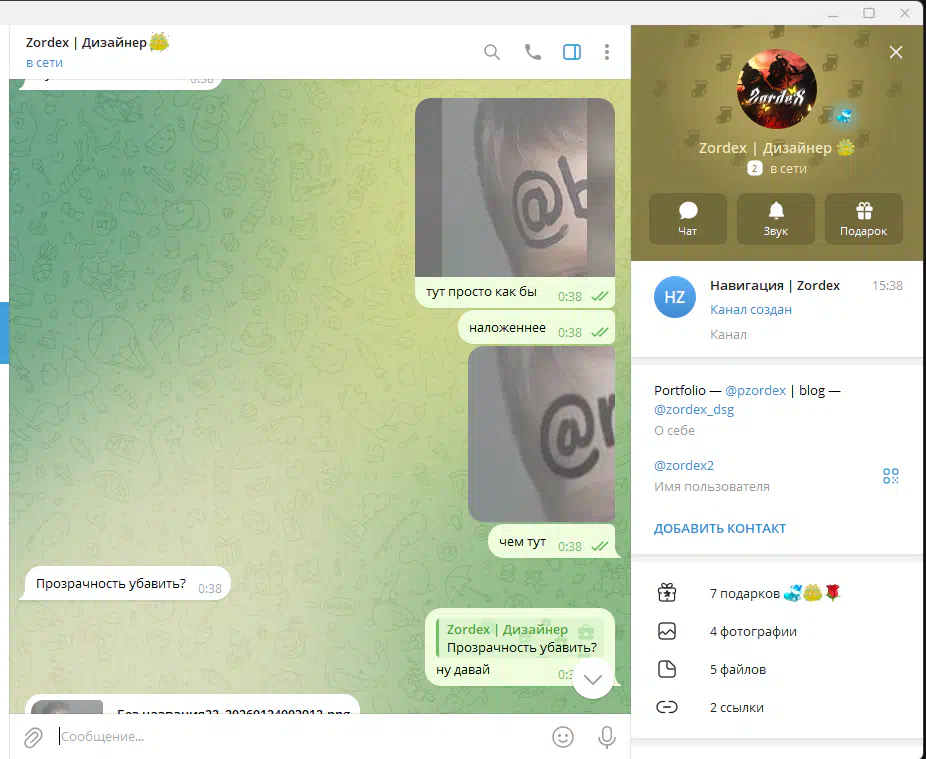View the 4 фотографии shared media

tap(753, 632)
